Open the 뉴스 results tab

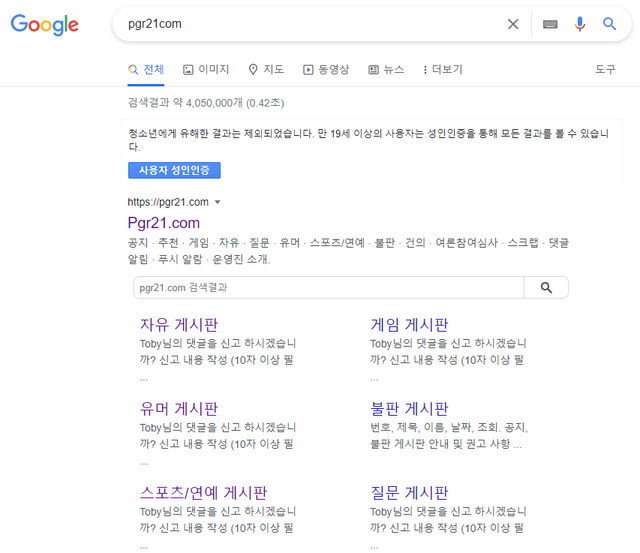386,69
